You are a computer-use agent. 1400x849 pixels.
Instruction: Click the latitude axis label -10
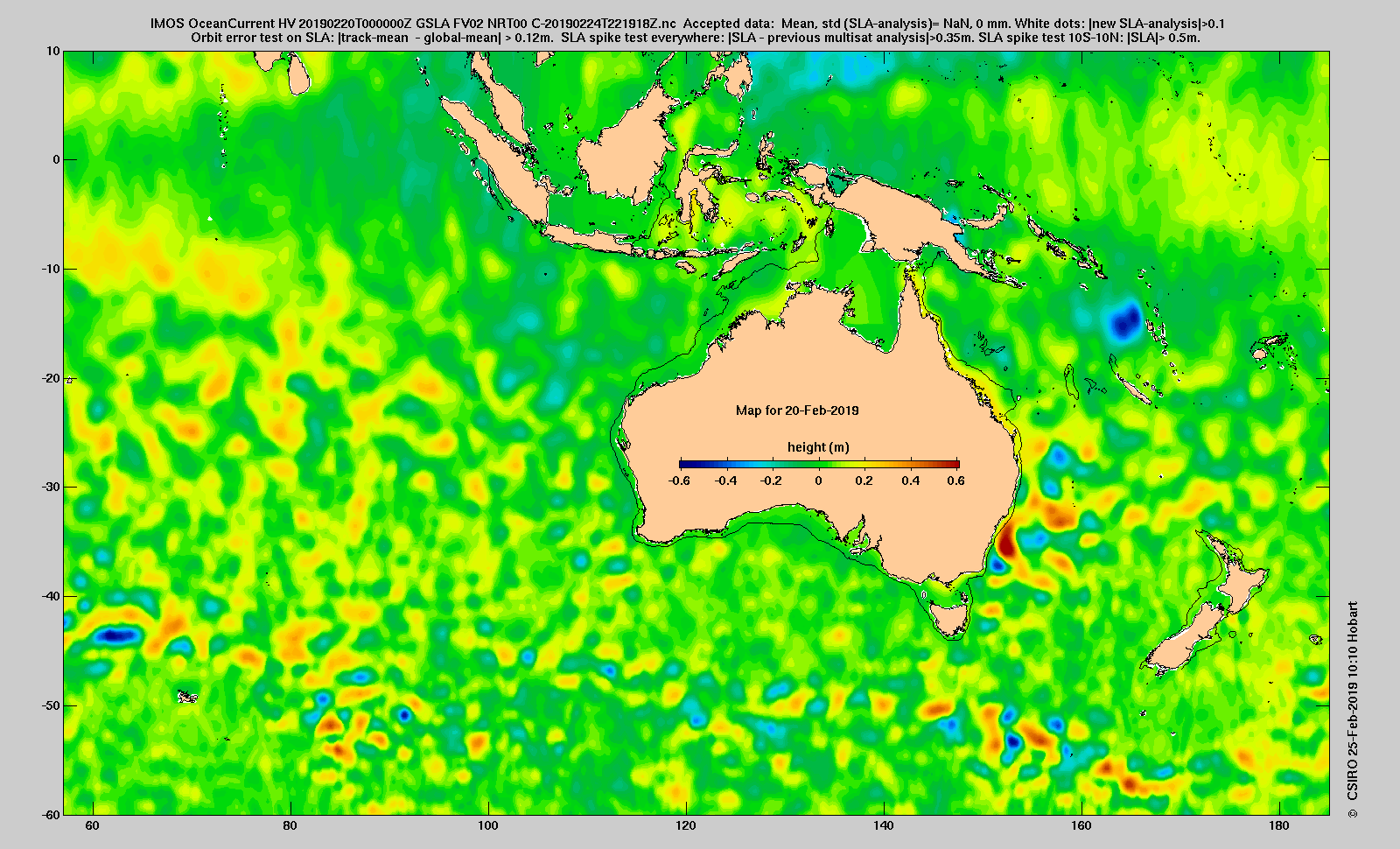51,269
